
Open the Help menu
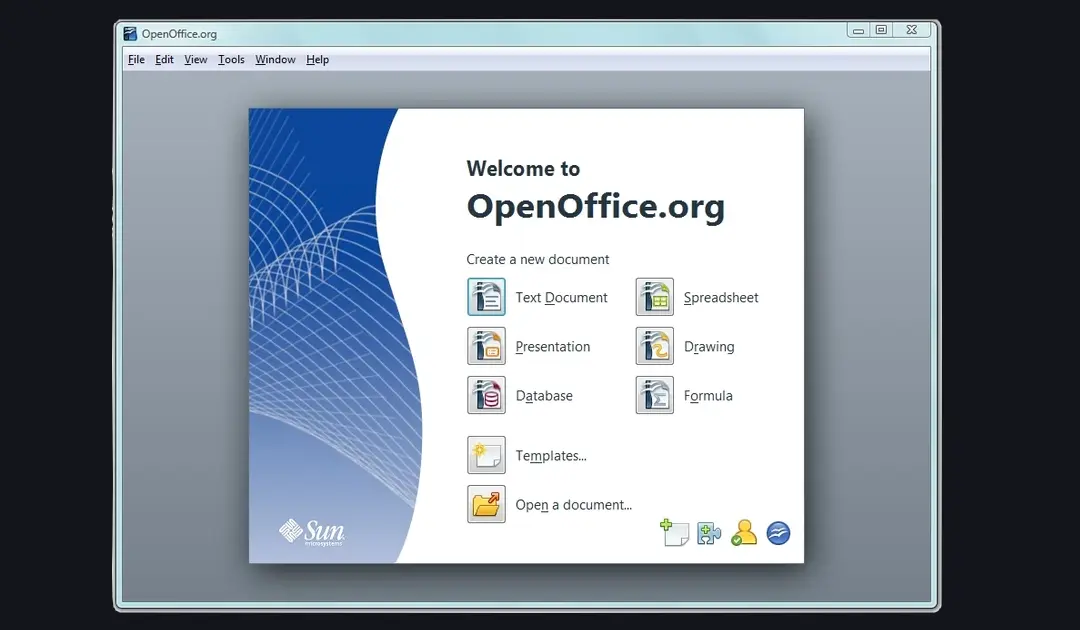click(318, 60)
